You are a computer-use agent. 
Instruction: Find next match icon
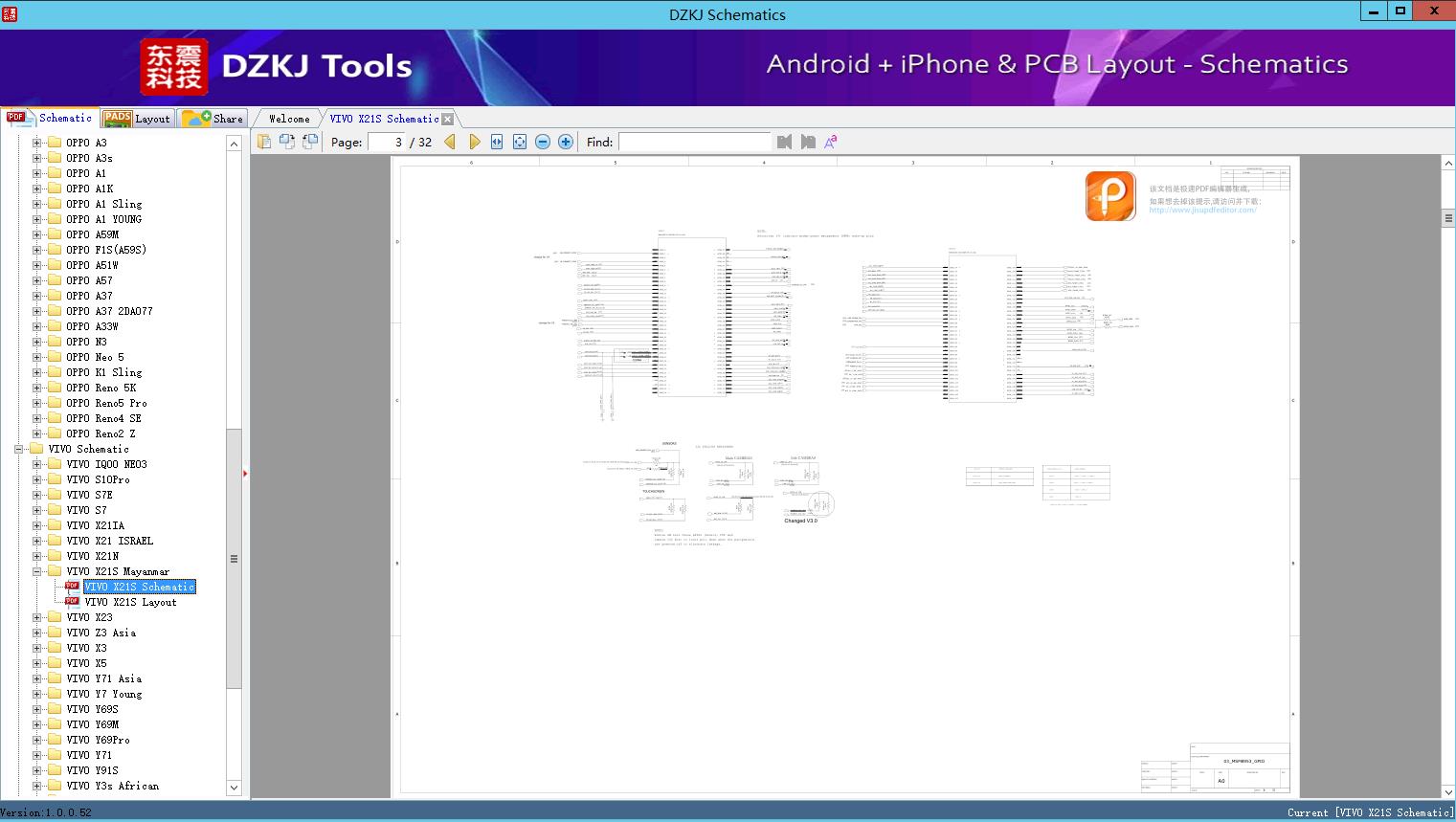[808, 142]
